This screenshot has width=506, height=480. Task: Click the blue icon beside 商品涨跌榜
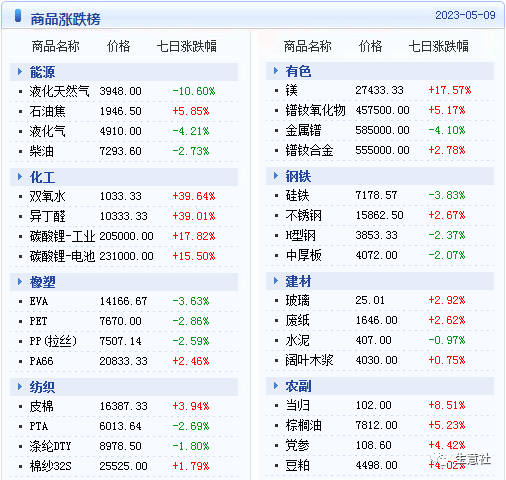(x=18, y=16)
